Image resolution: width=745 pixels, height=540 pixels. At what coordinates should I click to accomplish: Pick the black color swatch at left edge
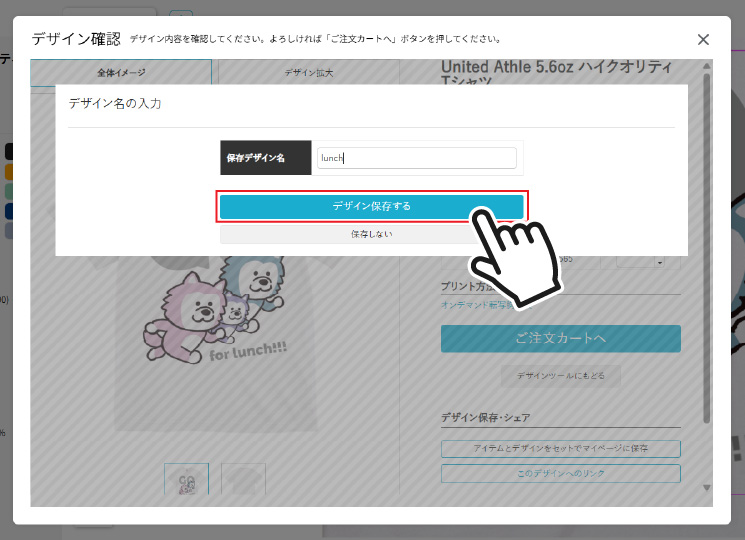point(9,152)
